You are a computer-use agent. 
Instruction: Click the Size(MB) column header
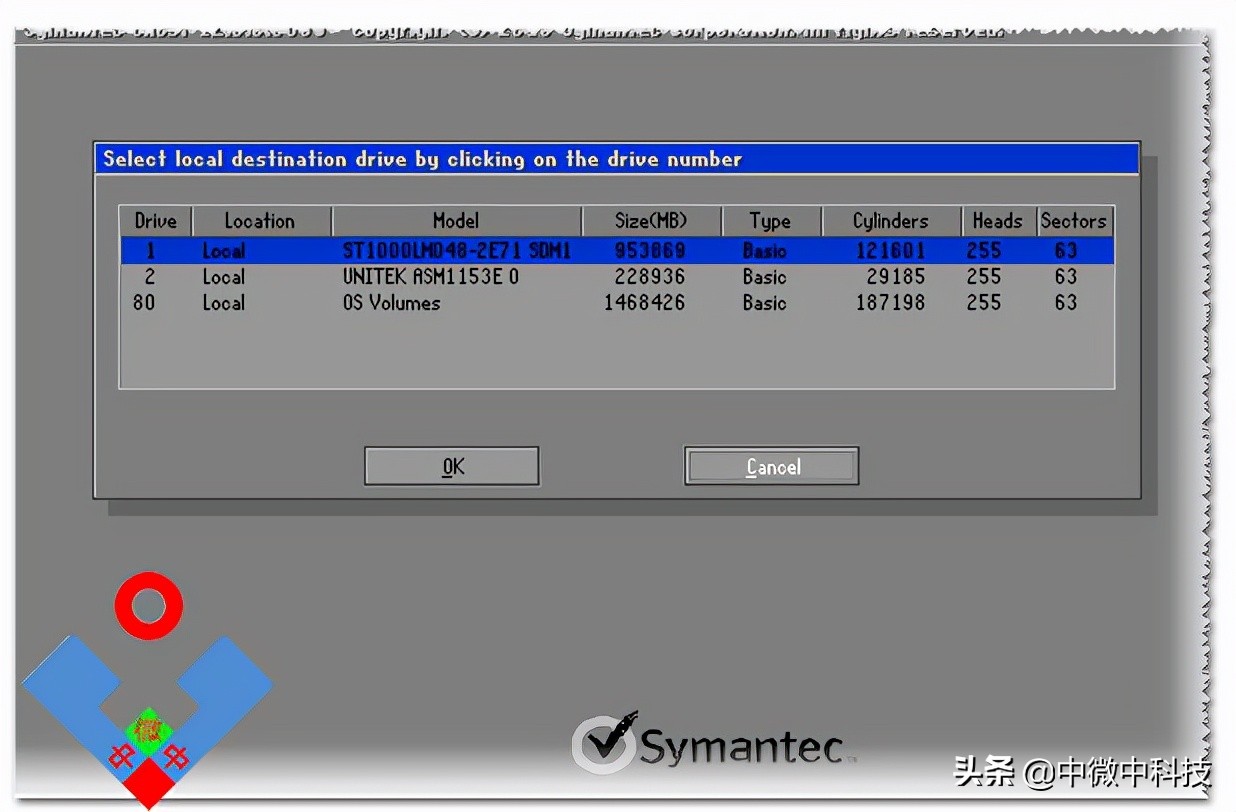click(651, 221)
